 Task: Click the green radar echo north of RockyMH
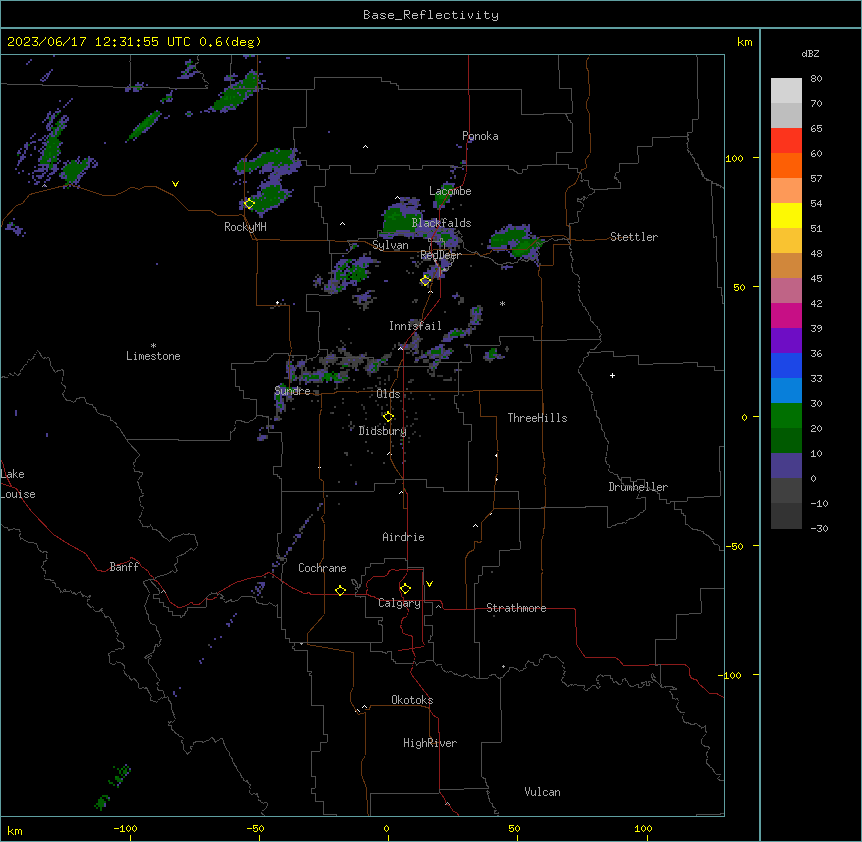(x=266, y=161)
